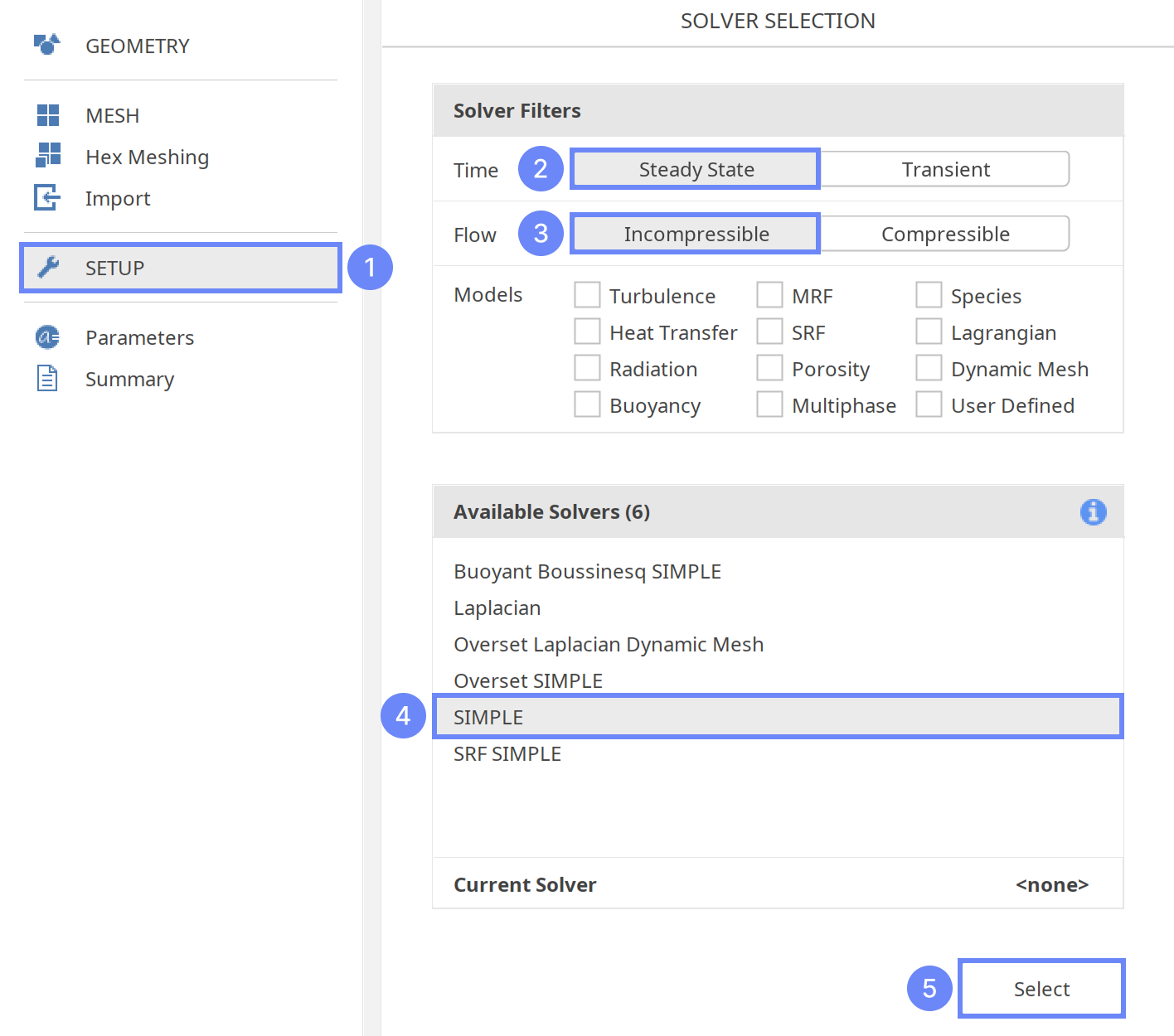Enable the Turbulence model checkbox
Screen dimensions: 1174x1036
pyautogui.click(x=588, y=295)
